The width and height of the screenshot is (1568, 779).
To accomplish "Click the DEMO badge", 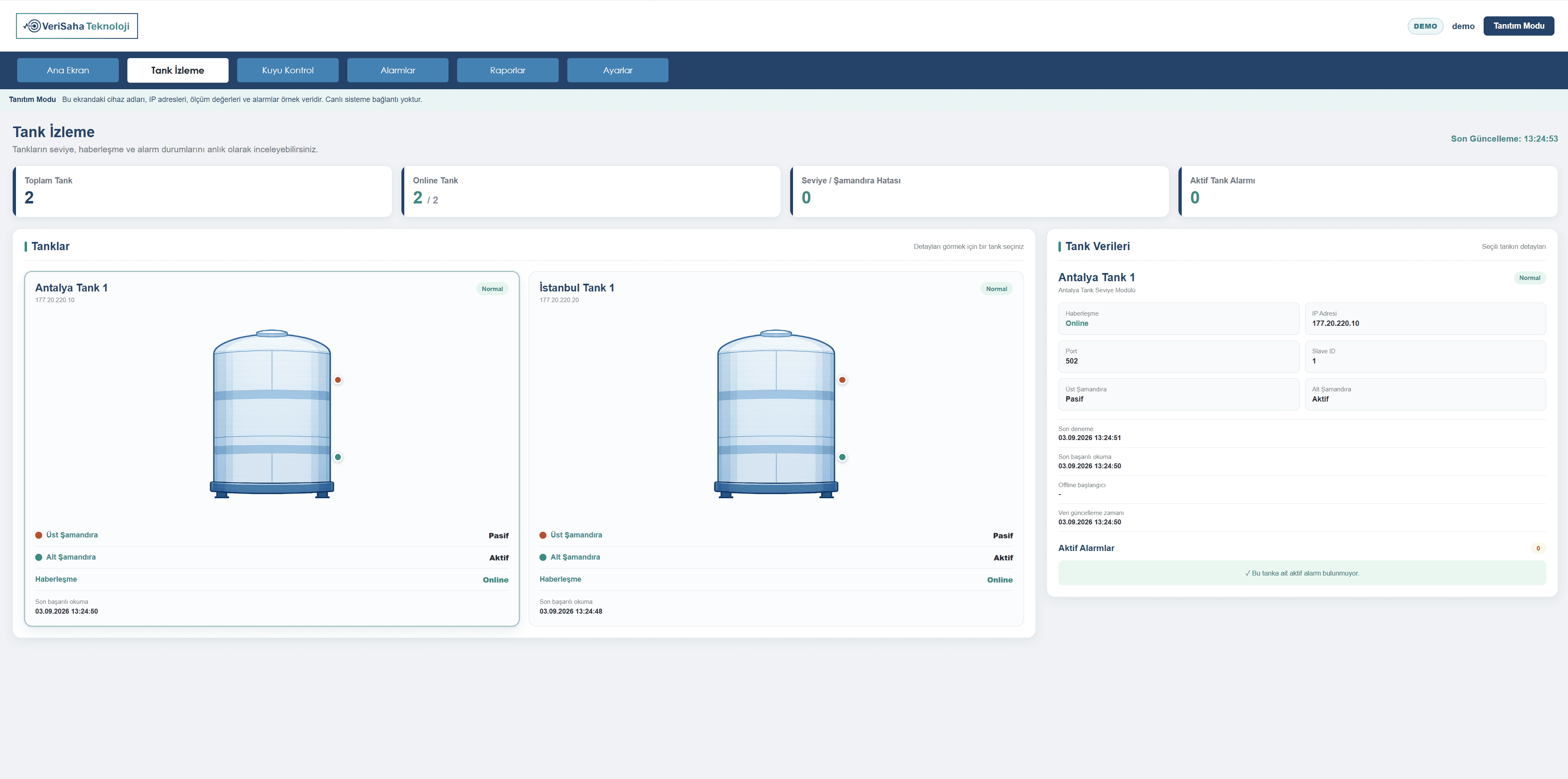I will click(1425, 26).
